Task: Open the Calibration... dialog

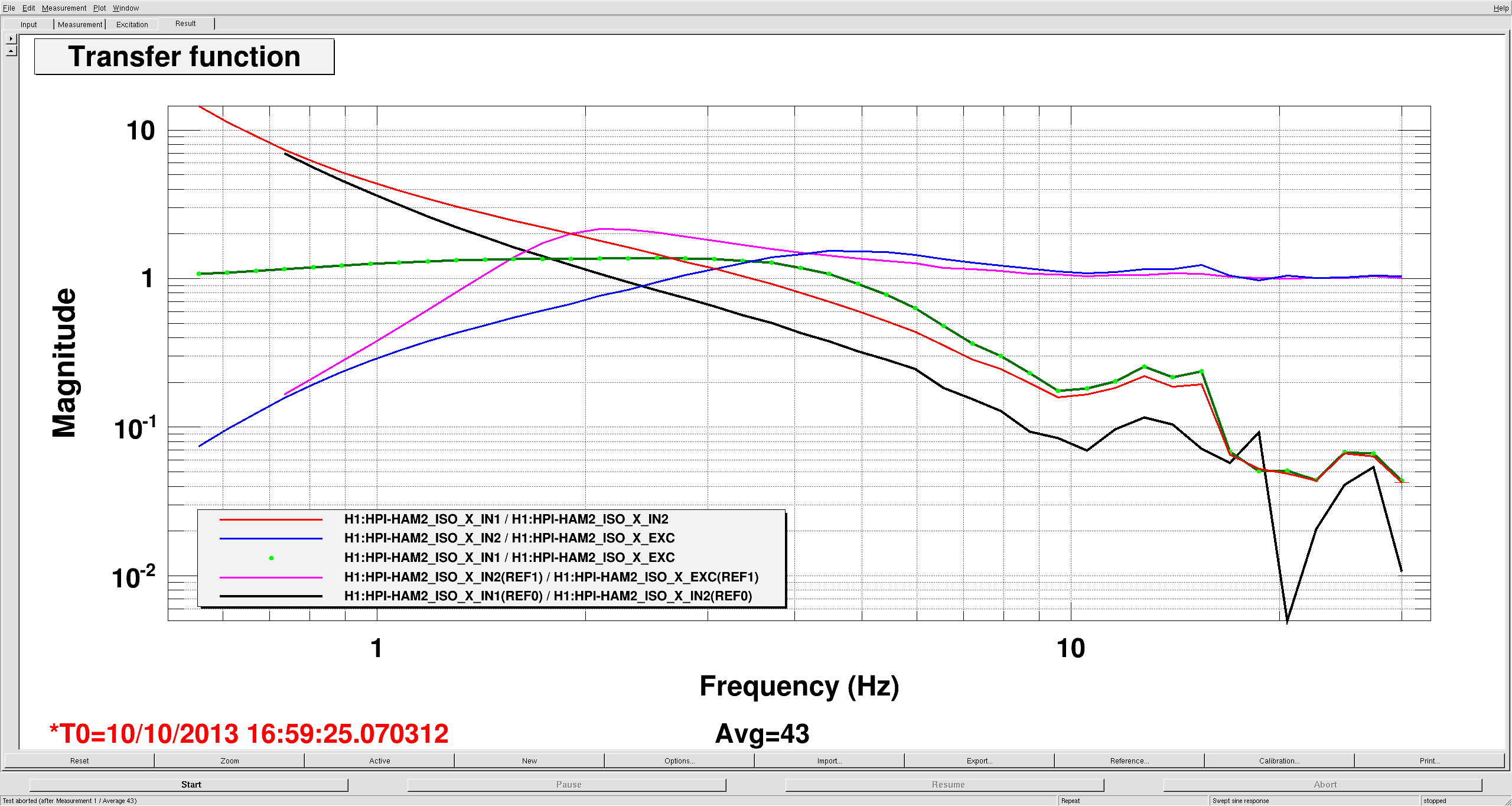Action: point(1279,760)
